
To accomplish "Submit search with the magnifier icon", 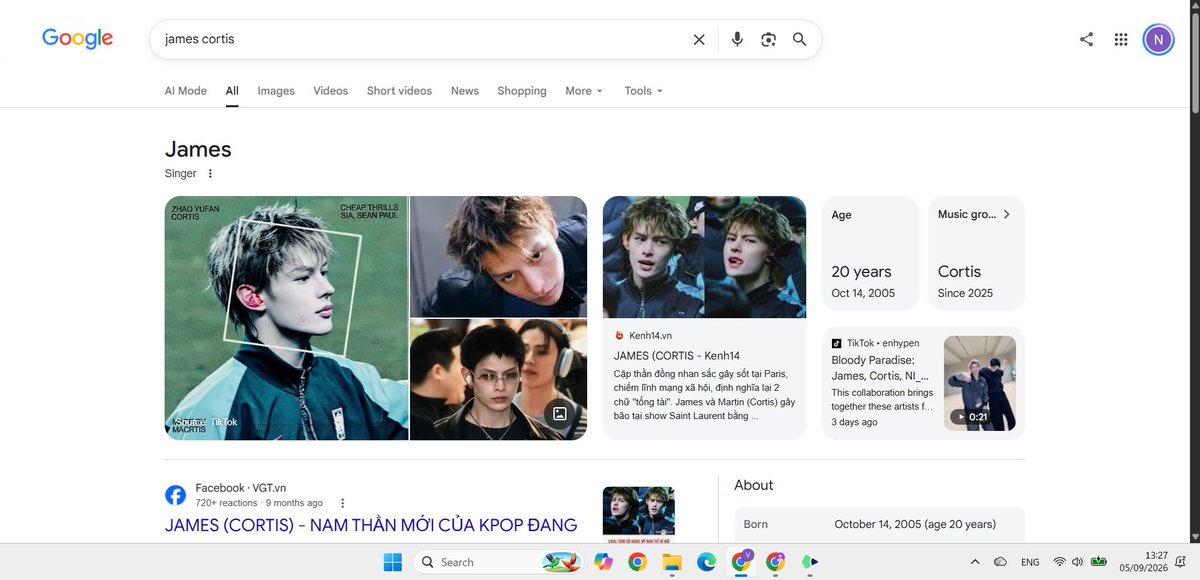I will pyautogui.click(x=799, y=39).
